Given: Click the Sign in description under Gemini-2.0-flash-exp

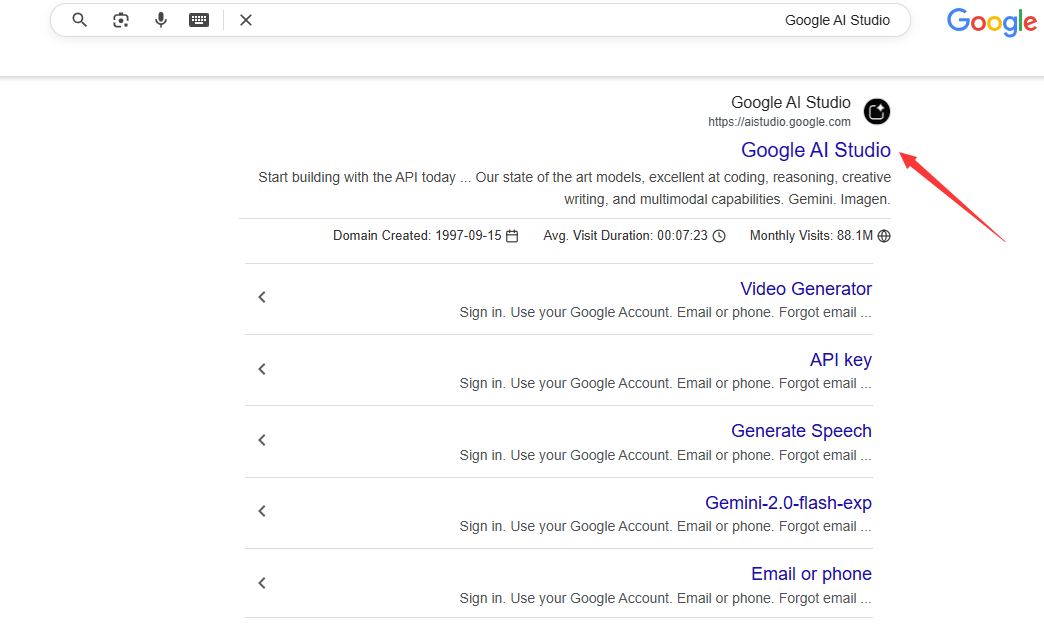Looking at the screenshot, I should [665, 526].
